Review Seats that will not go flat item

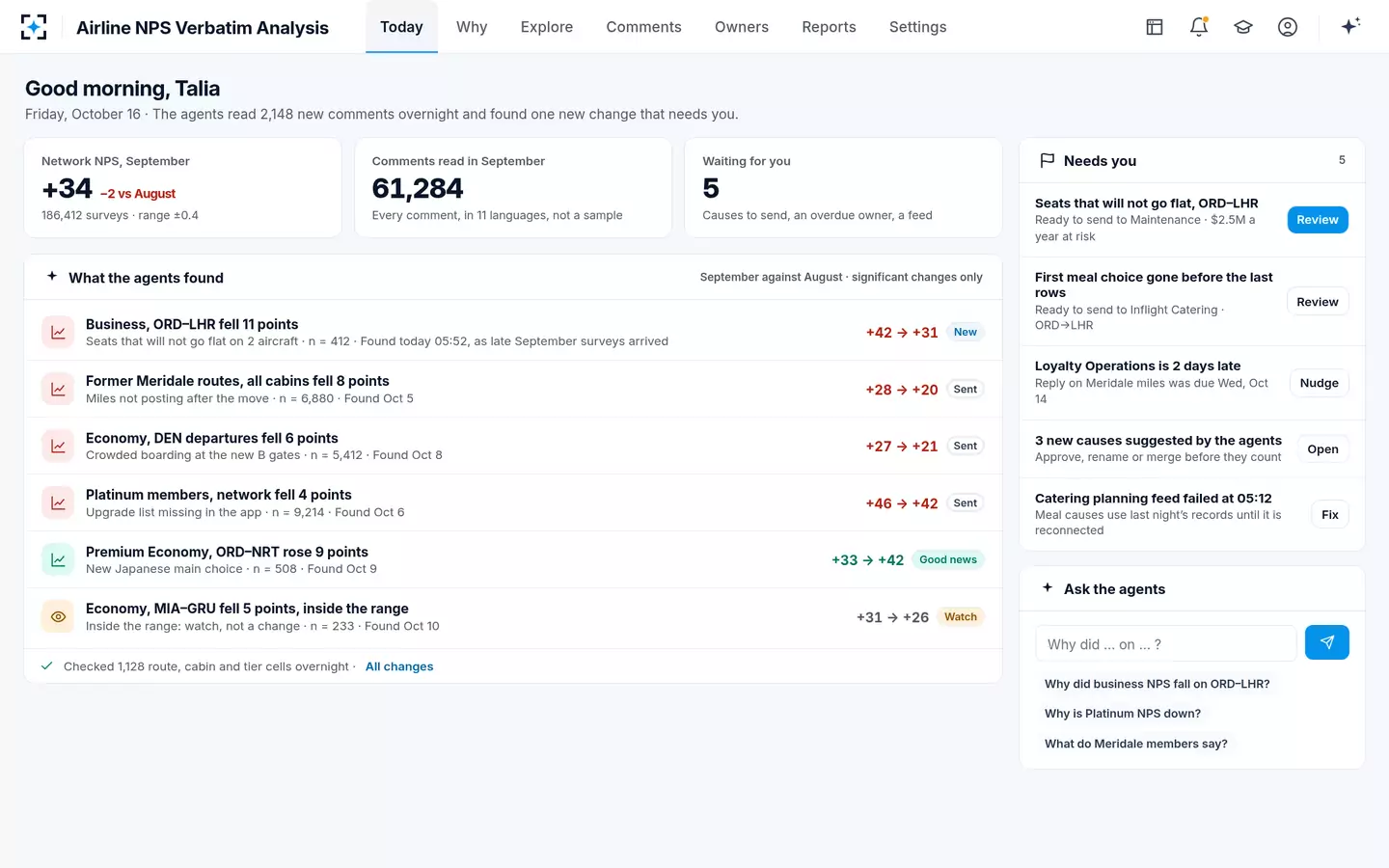pyautogui.click(x=1318, y=220)
